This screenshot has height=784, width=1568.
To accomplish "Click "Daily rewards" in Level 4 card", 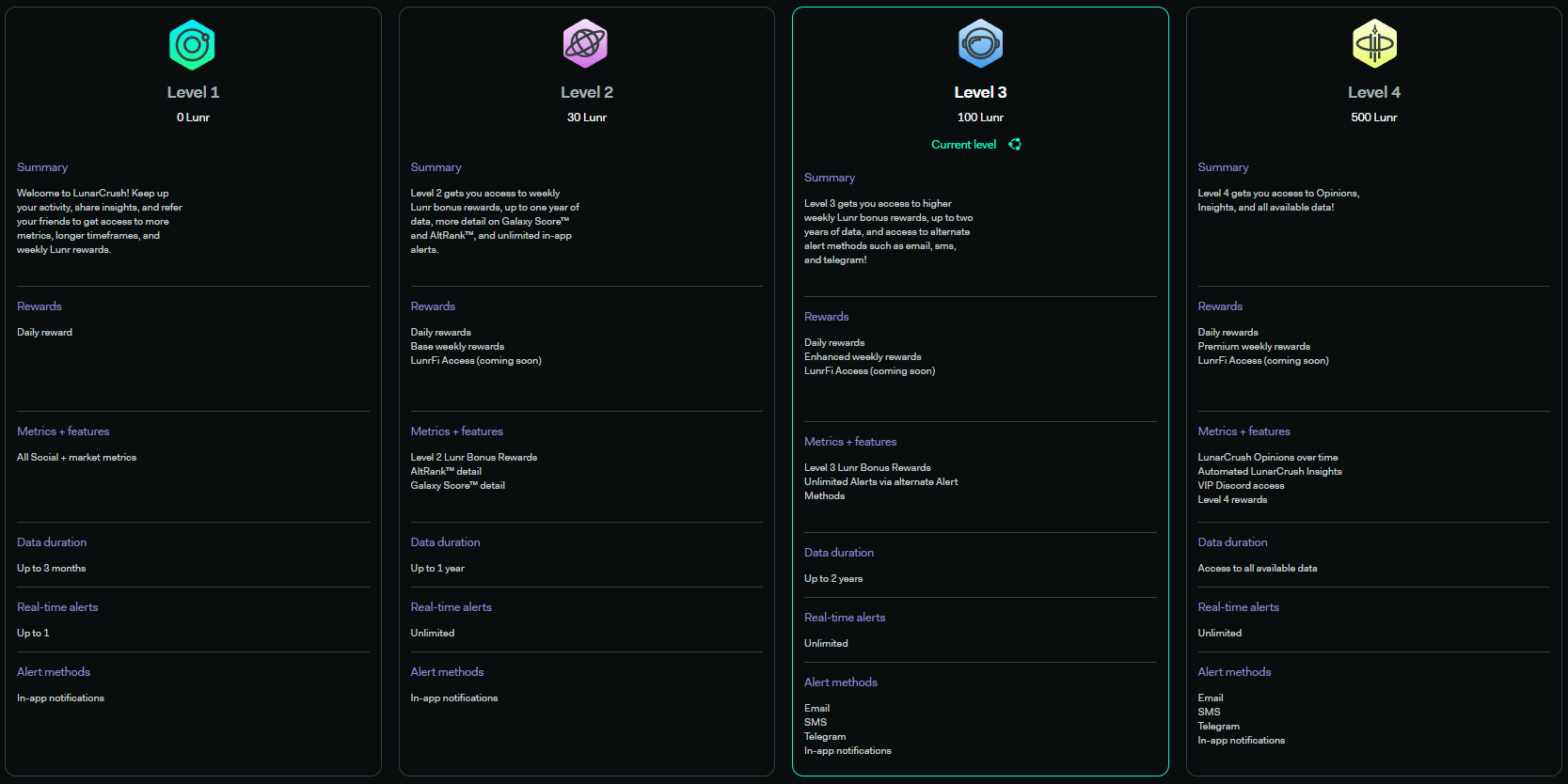I will point(1228,333).
